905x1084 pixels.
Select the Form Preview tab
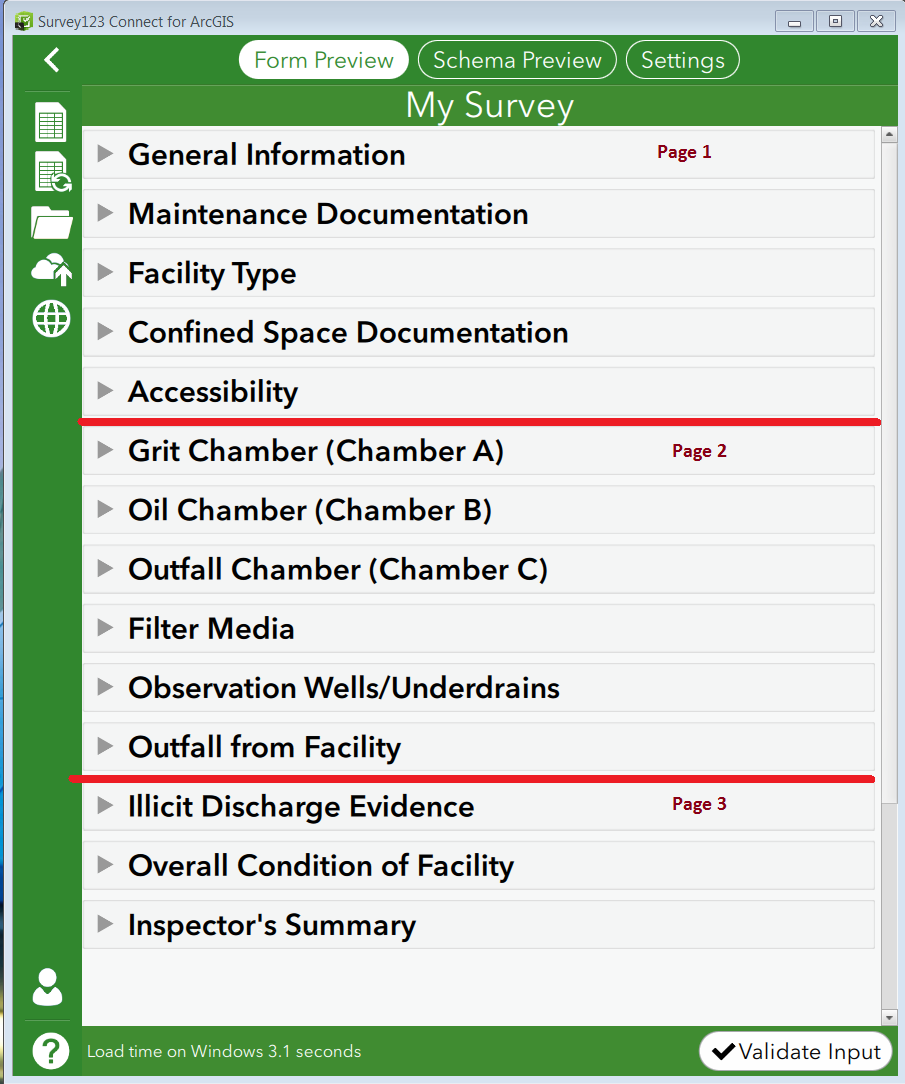point(324,60)
